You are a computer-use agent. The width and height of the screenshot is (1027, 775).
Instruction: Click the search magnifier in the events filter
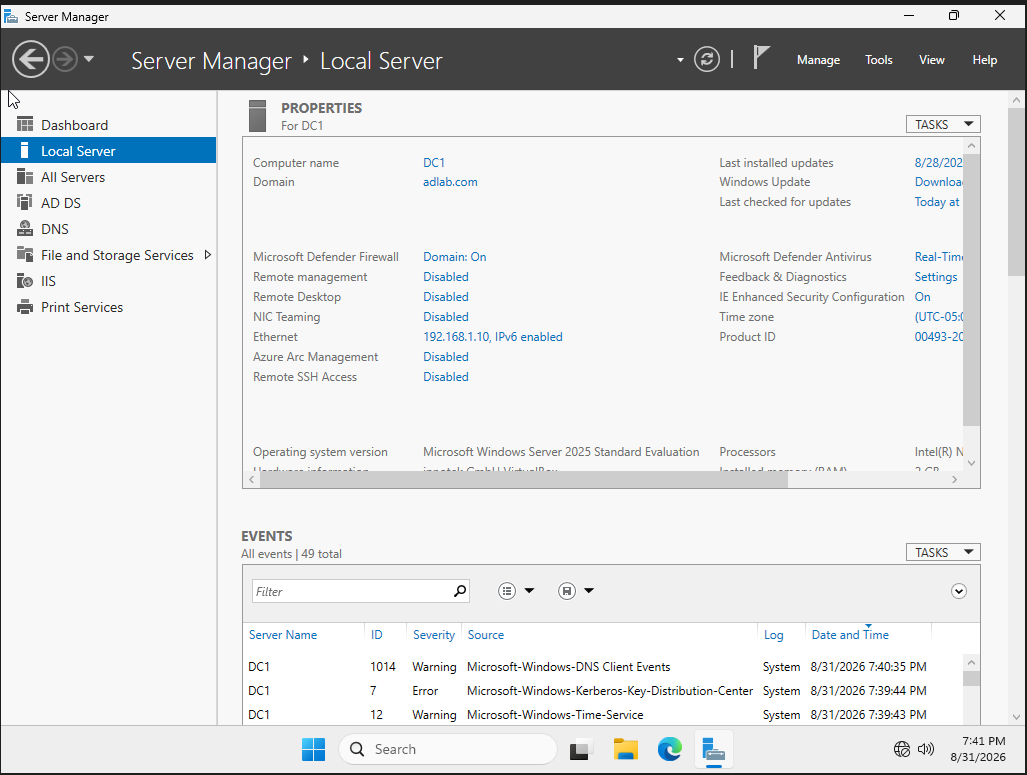(460, 591)
